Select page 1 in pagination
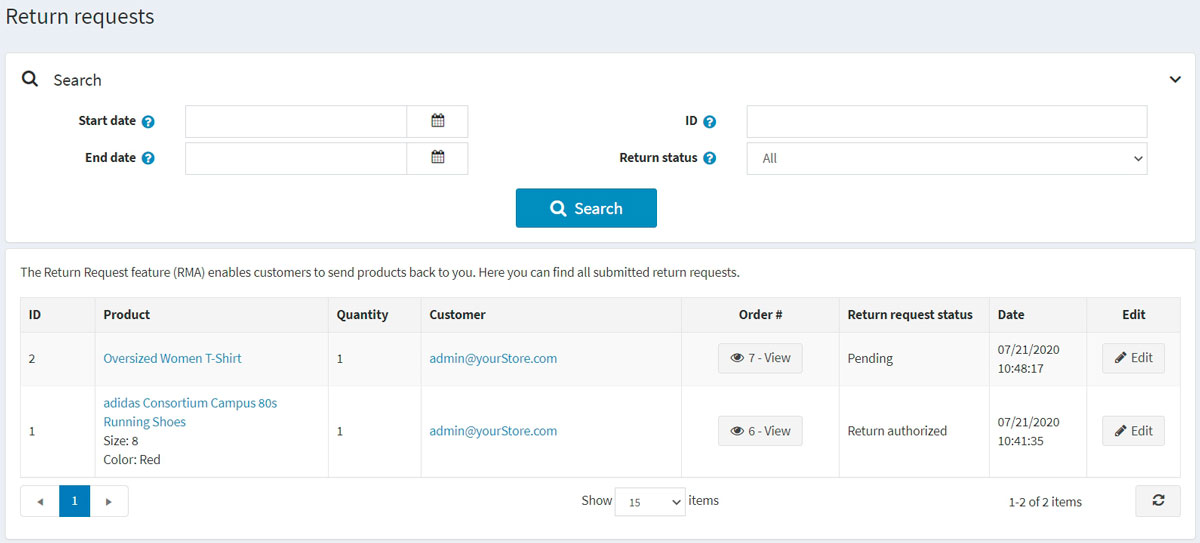Image resolution: width=1200 pixels, height=543 pixels. click(x=75, y=501)
